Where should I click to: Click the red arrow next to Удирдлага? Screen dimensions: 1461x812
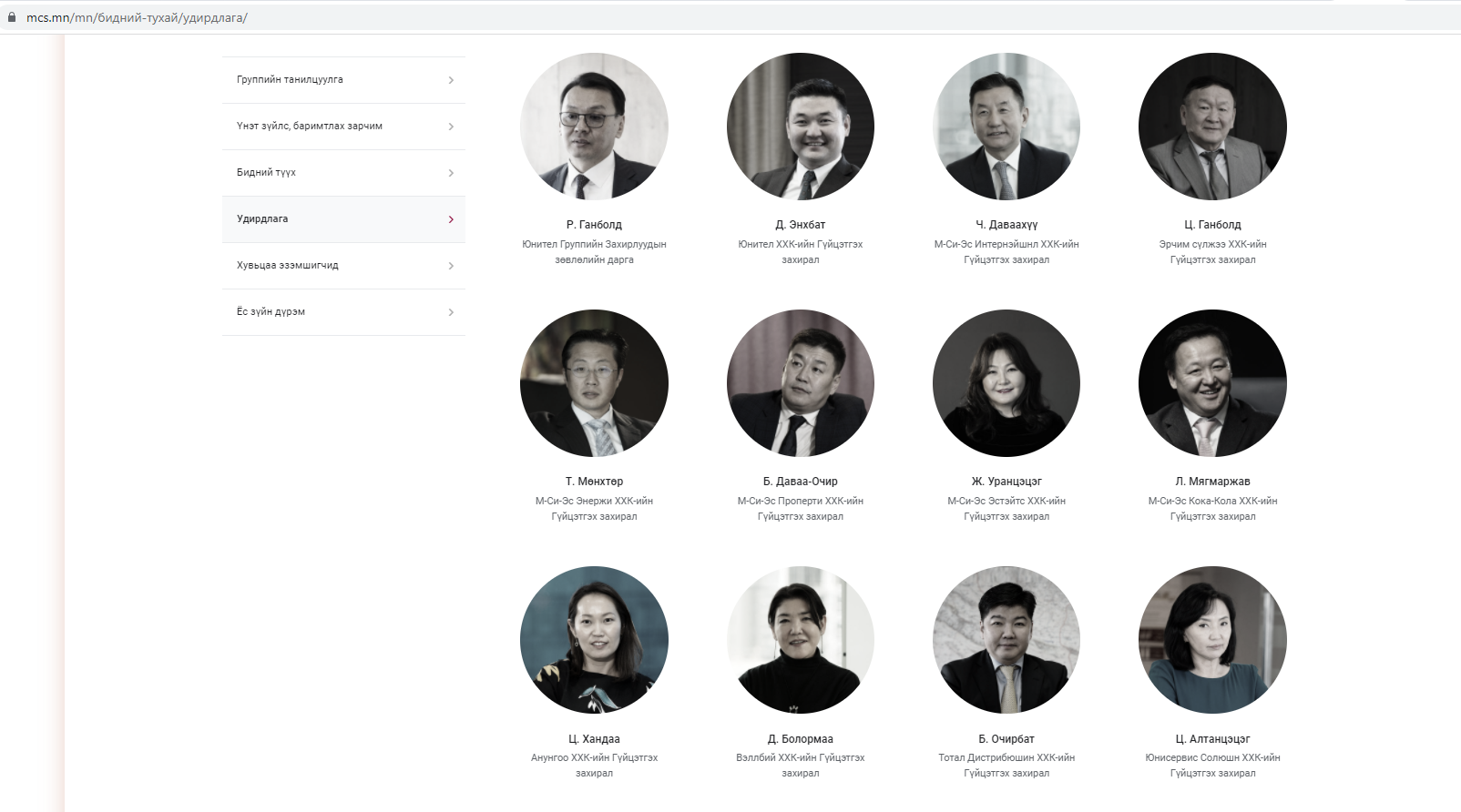pos(451,219)
